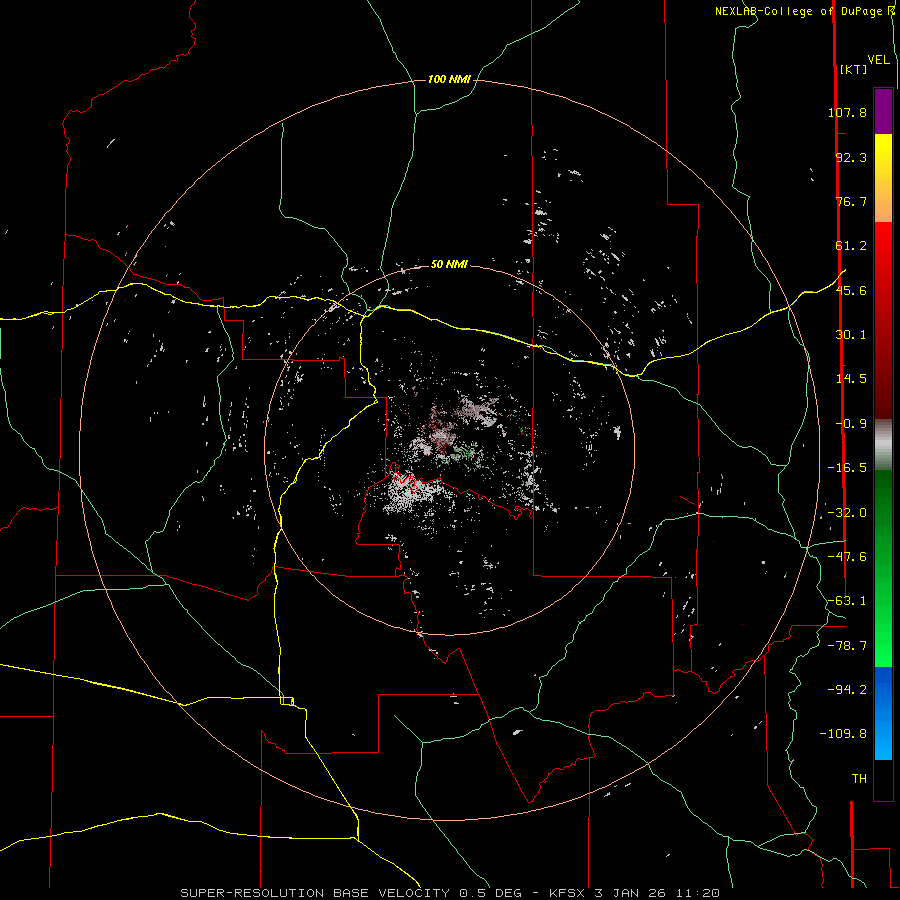Click the NEXLAB-College of DuPage credit text

pyautogui.click(x=804, y=11)
